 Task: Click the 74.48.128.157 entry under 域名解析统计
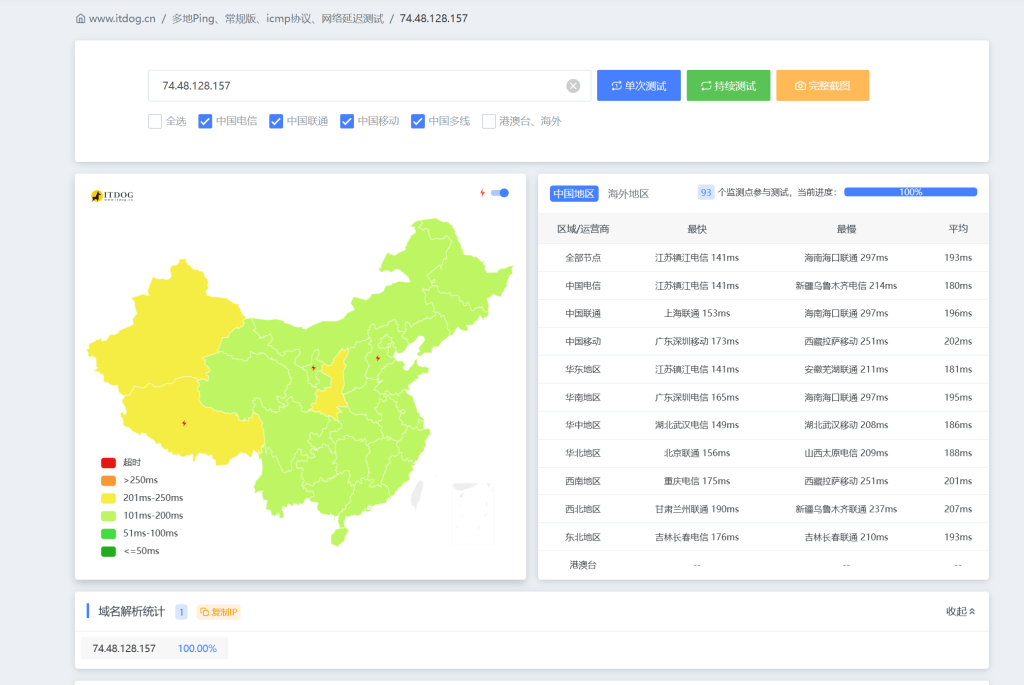coord(124,648)
